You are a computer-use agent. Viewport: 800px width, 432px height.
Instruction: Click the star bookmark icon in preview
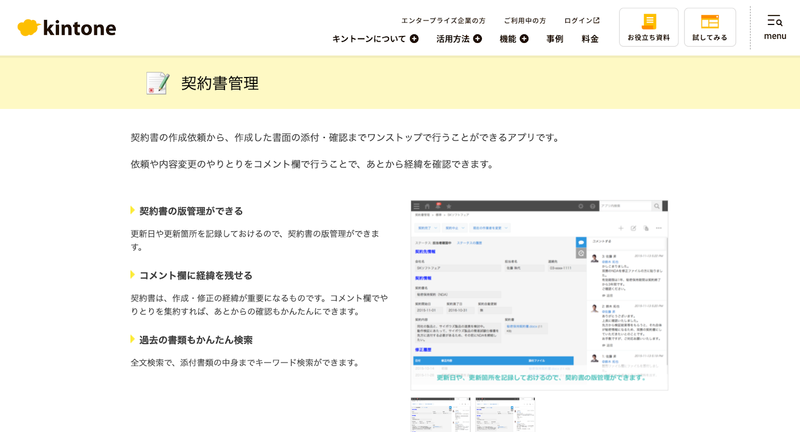[449, 206]
